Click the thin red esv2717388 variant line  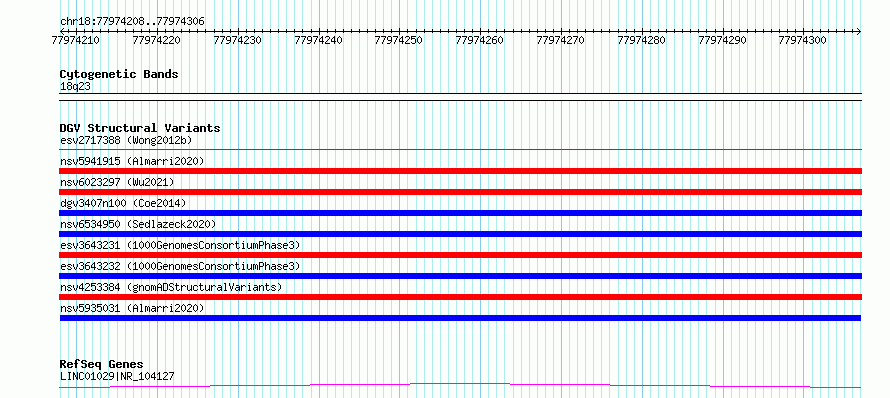tap(460, 150)
